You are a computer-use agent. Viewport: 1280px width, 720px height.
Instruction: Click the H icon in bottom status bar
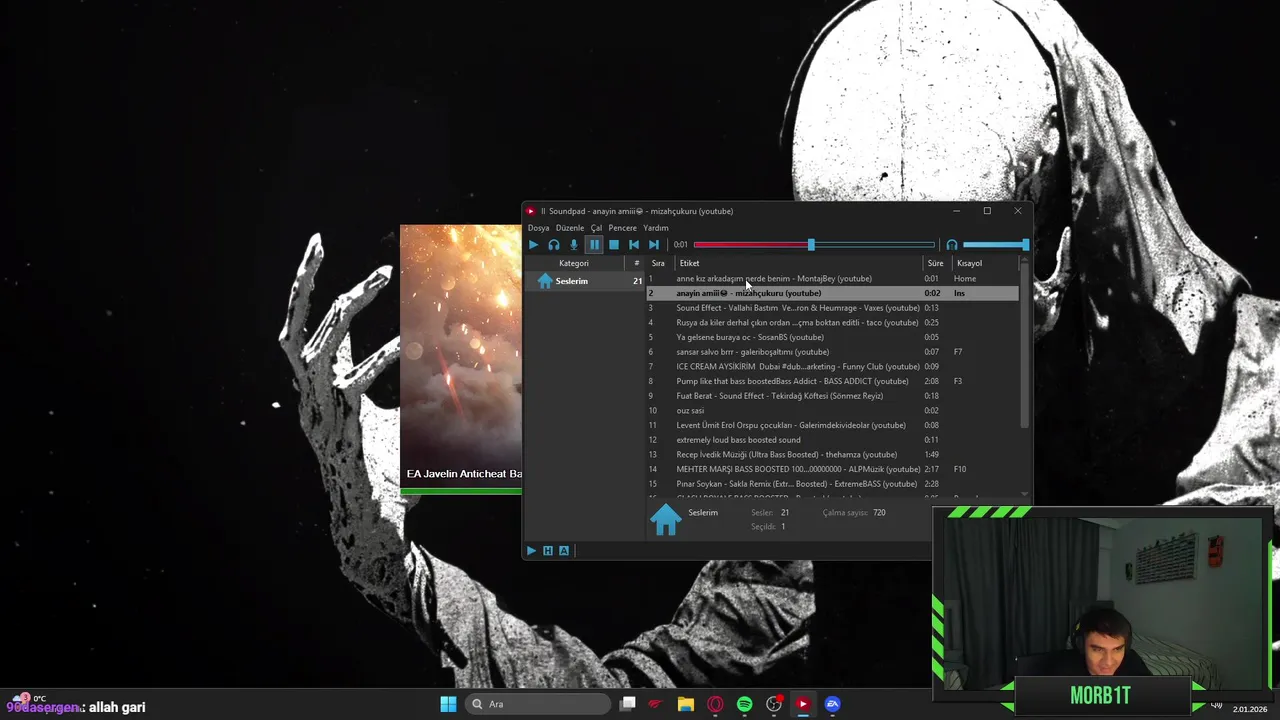pos(547,551)
